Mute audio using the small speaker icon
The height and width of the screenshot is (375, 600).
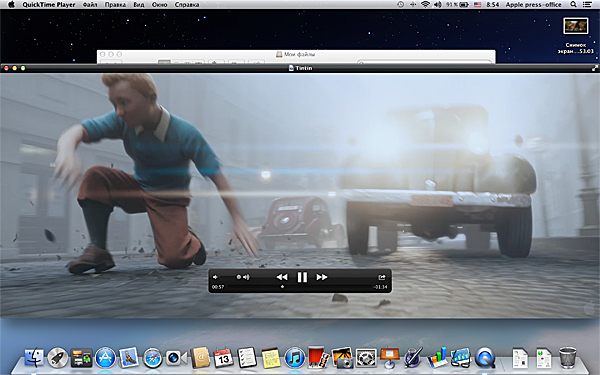[215, 277]
